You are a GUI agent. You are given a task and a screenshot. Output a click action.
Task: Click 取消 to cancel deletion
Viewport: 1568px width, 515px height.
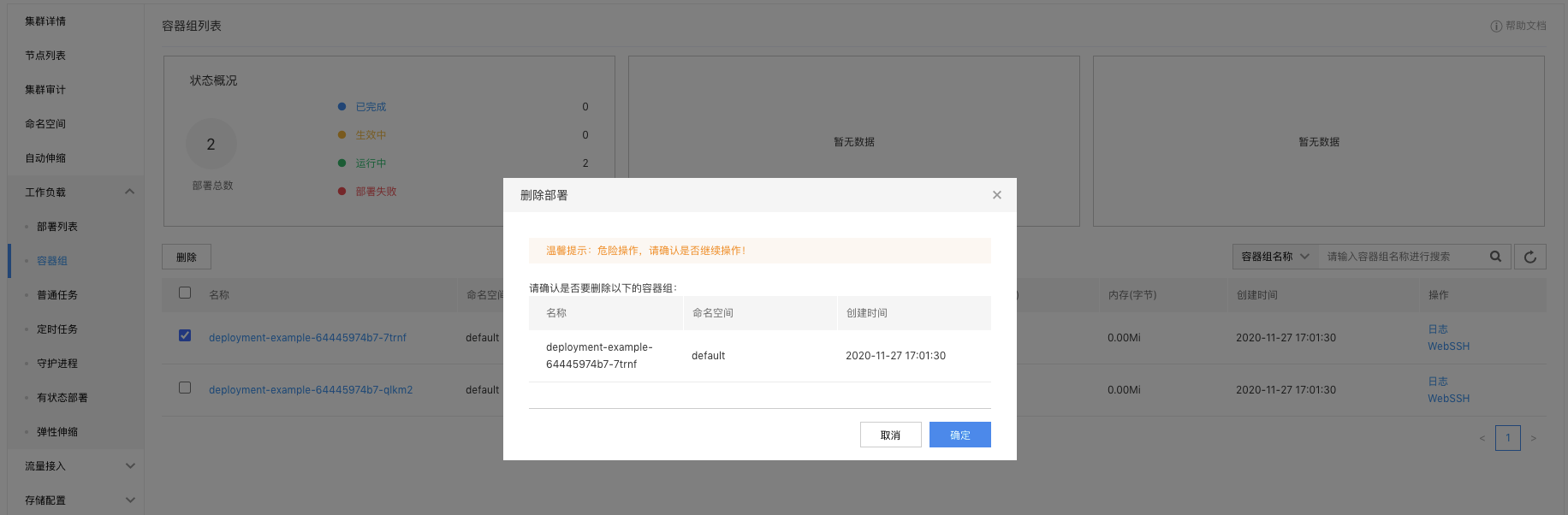click(891, 435)
